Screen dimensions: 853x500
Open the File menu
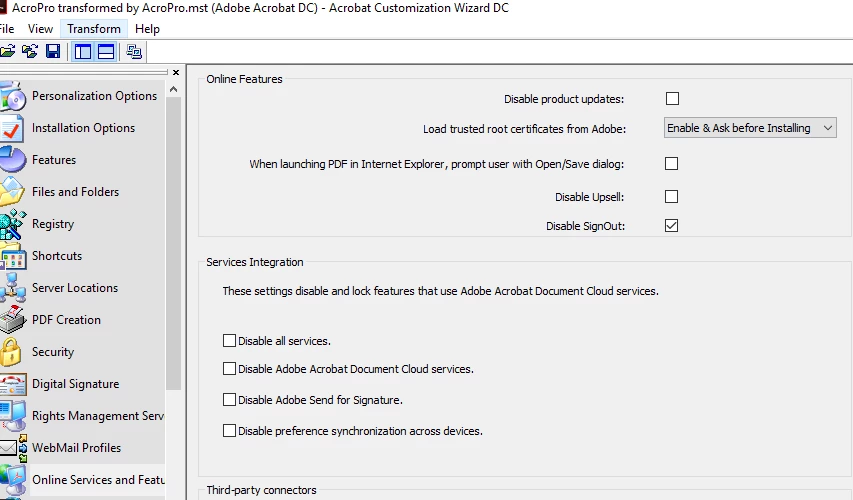(x=7, y=29)
